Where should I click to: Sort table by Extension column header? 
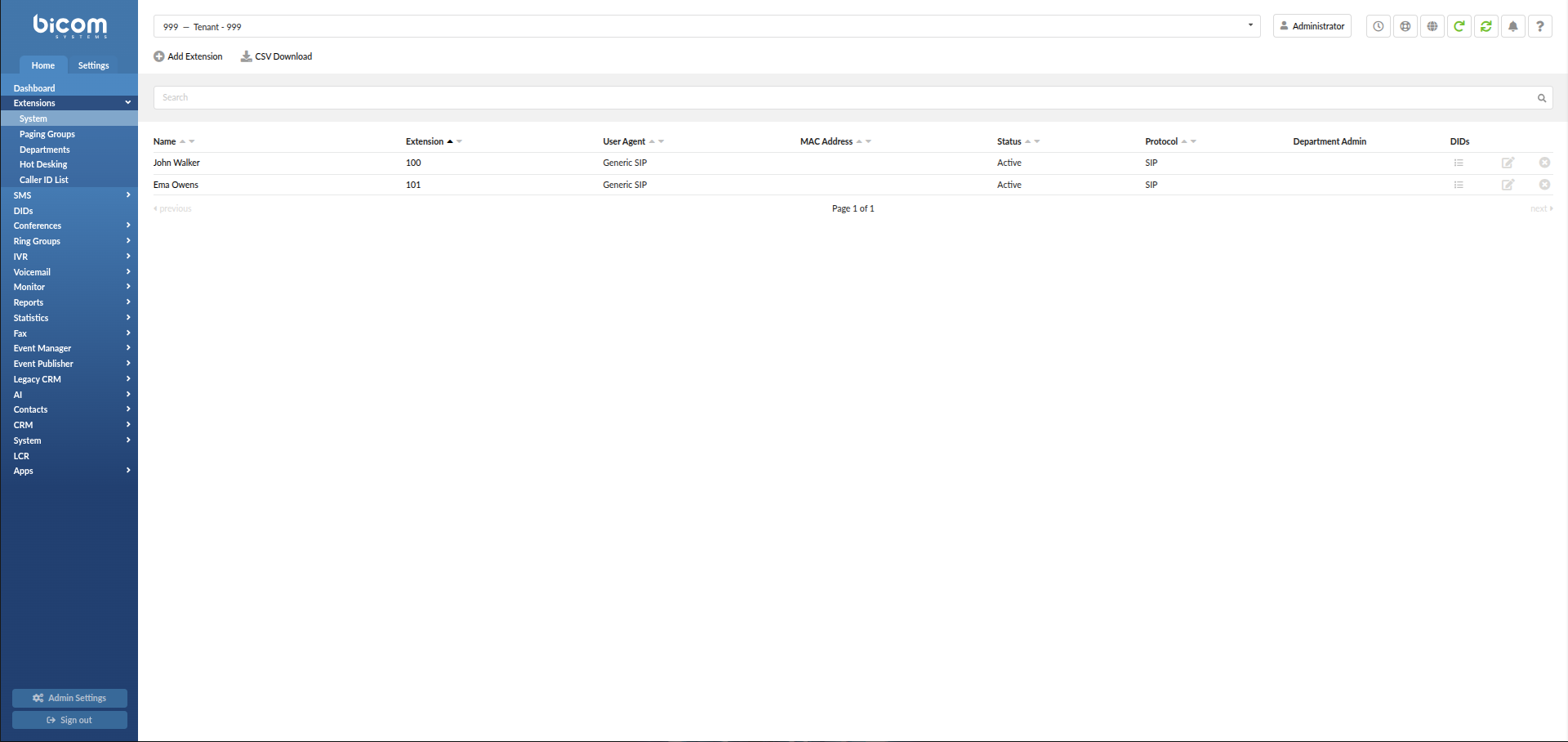coord(425,141)
